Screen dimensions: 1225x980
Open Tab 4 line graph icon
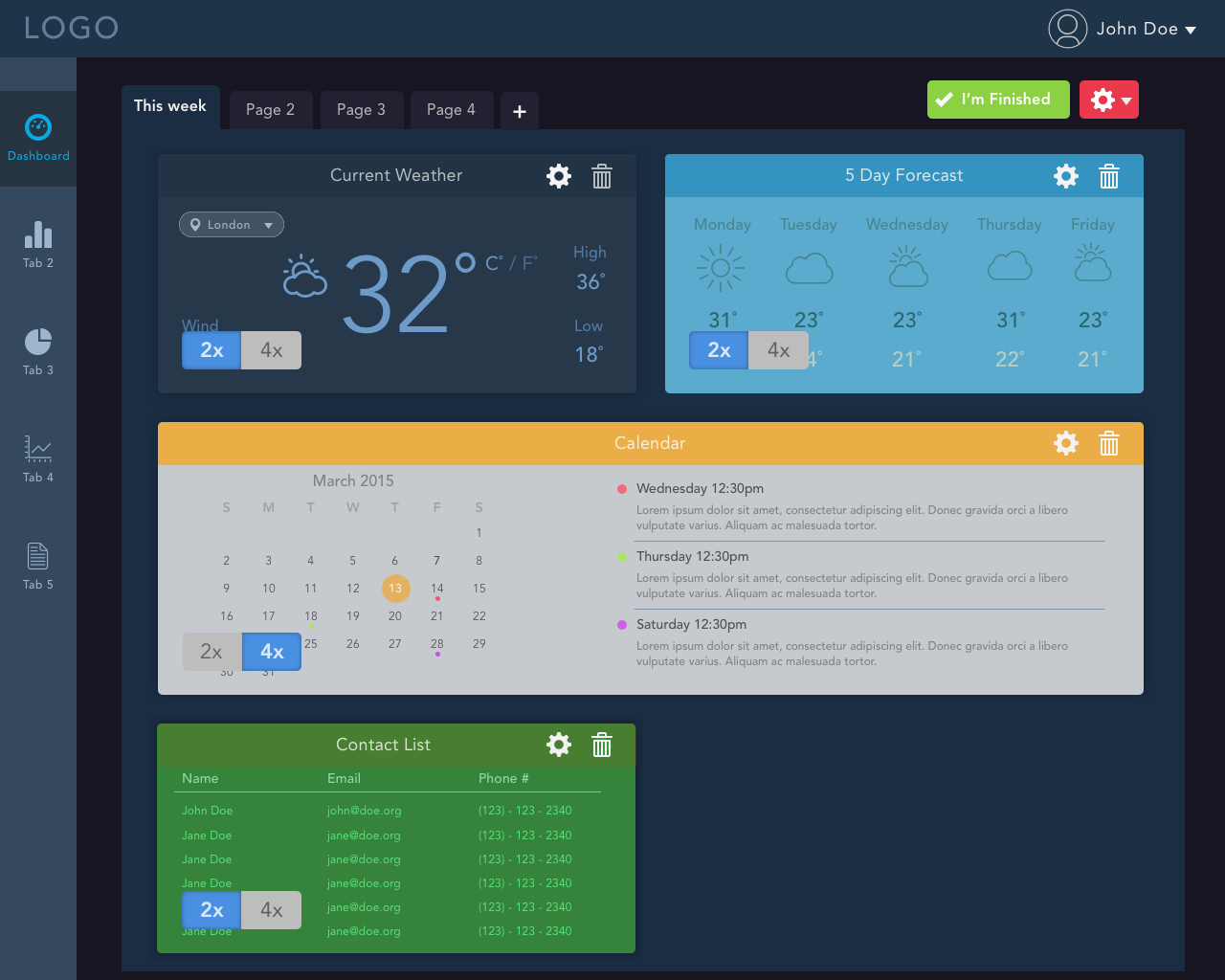tap(38, 449)
